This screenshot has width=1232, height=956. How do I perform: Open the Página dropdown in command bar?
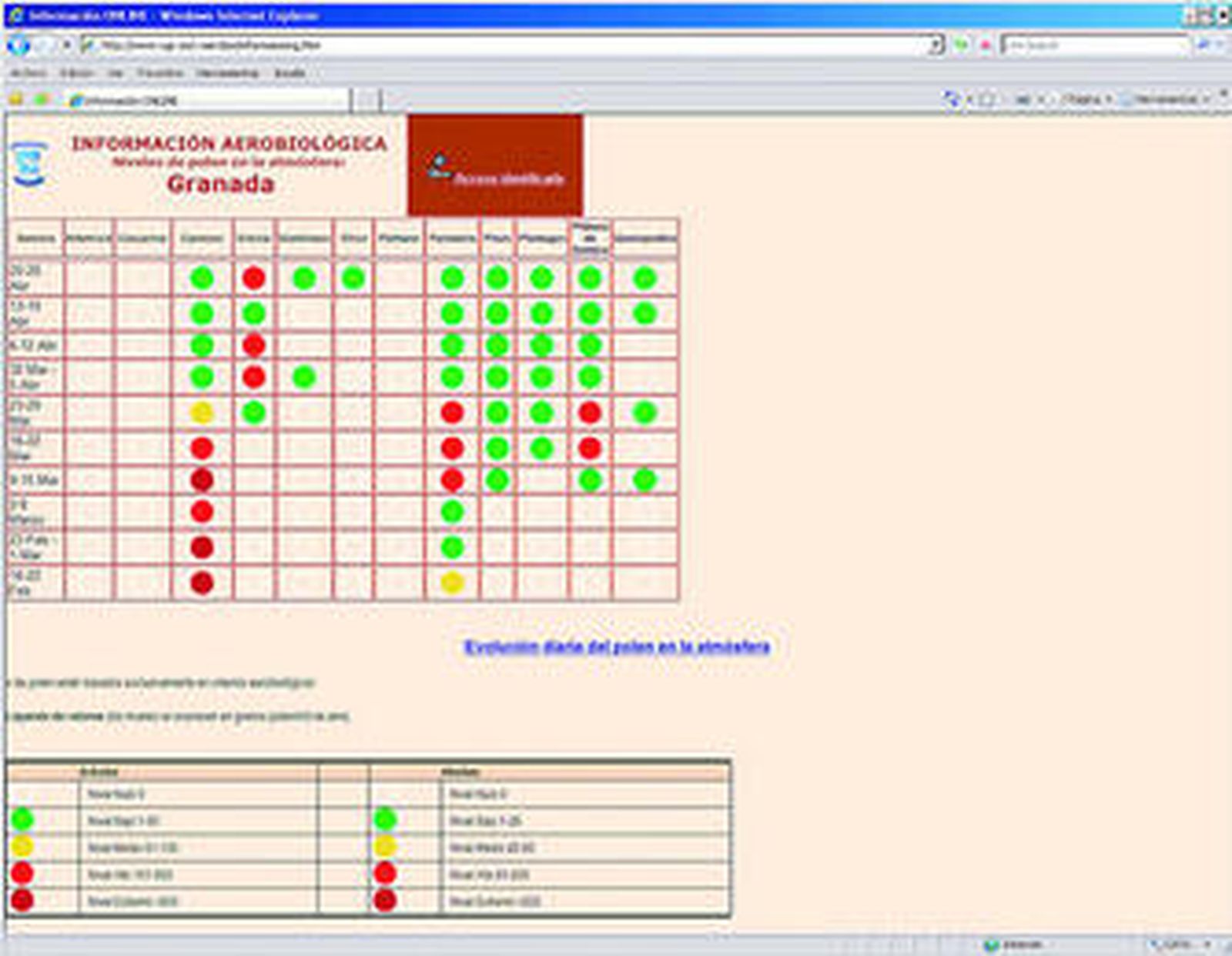(x=1086, y=99)
